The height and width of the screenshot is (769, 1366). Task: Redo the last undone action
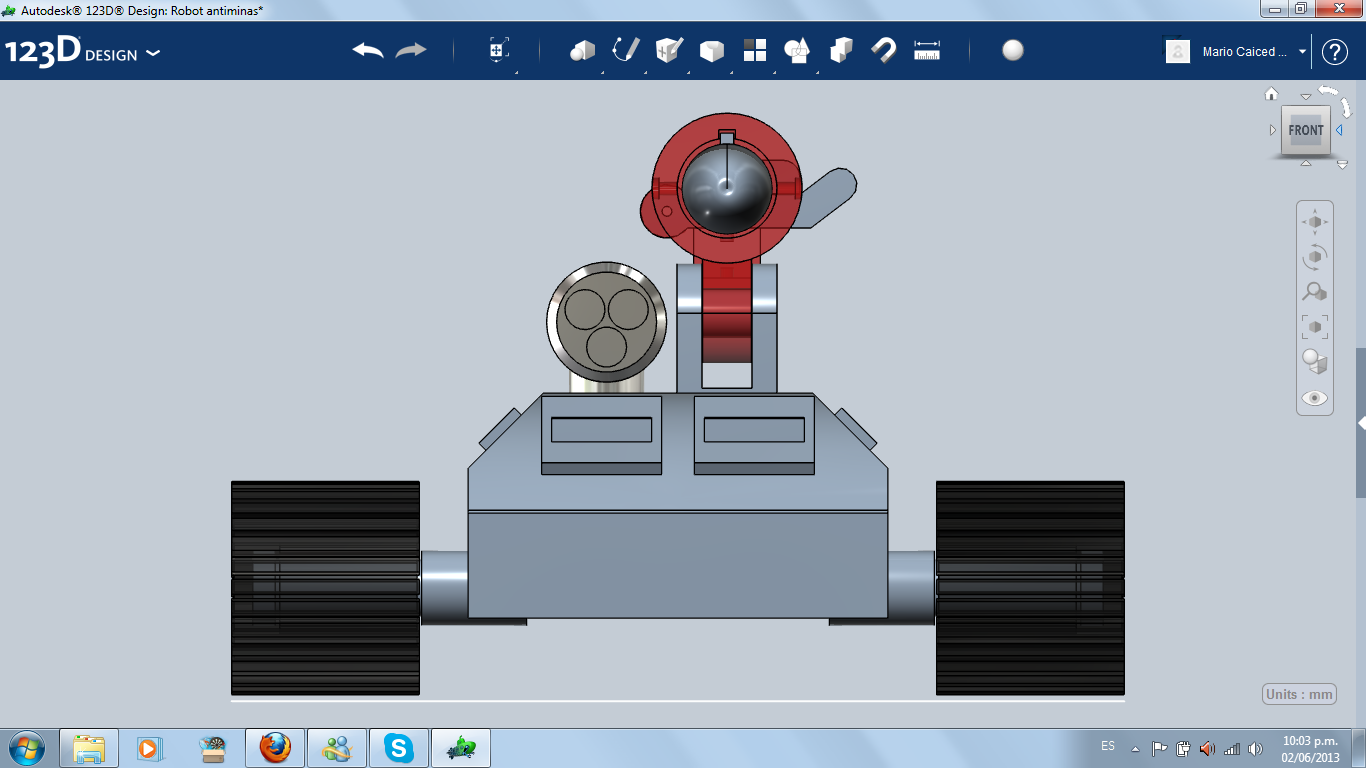[411, 51]
